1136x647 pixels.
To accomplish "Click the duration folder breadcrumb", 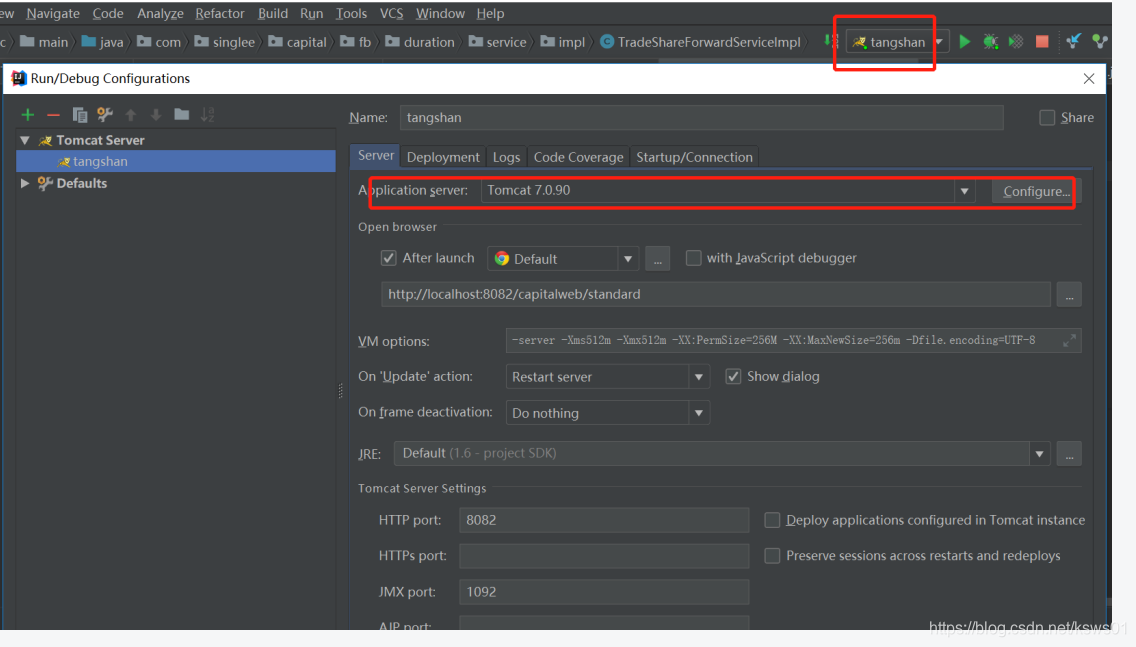I will pyautogui.click(x=419, y=42).
